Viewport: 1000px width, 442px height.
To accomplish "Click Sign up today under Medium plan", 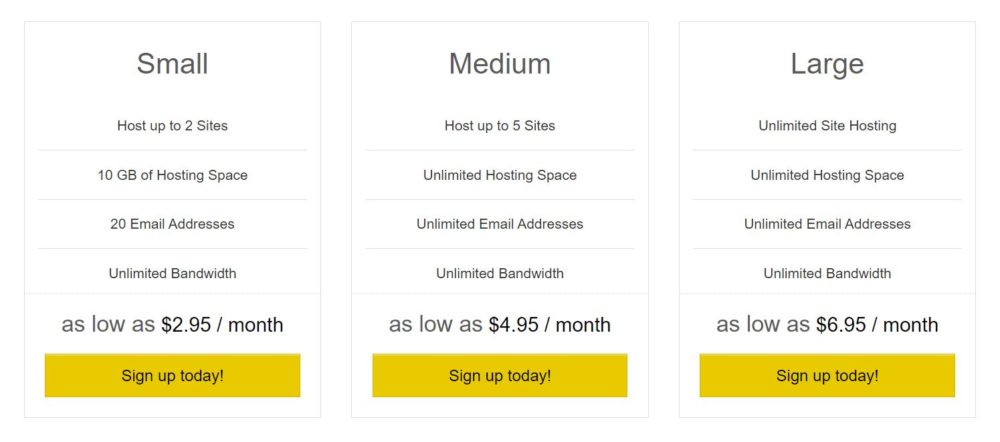I will pyautogui.click(x=499, y=375).
